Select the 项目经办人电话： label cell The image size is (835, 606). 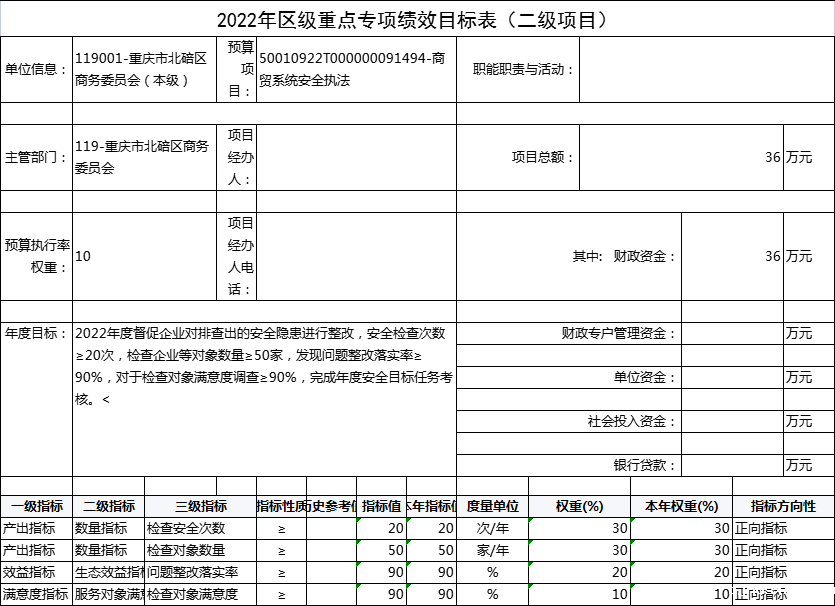click(236, 256)
